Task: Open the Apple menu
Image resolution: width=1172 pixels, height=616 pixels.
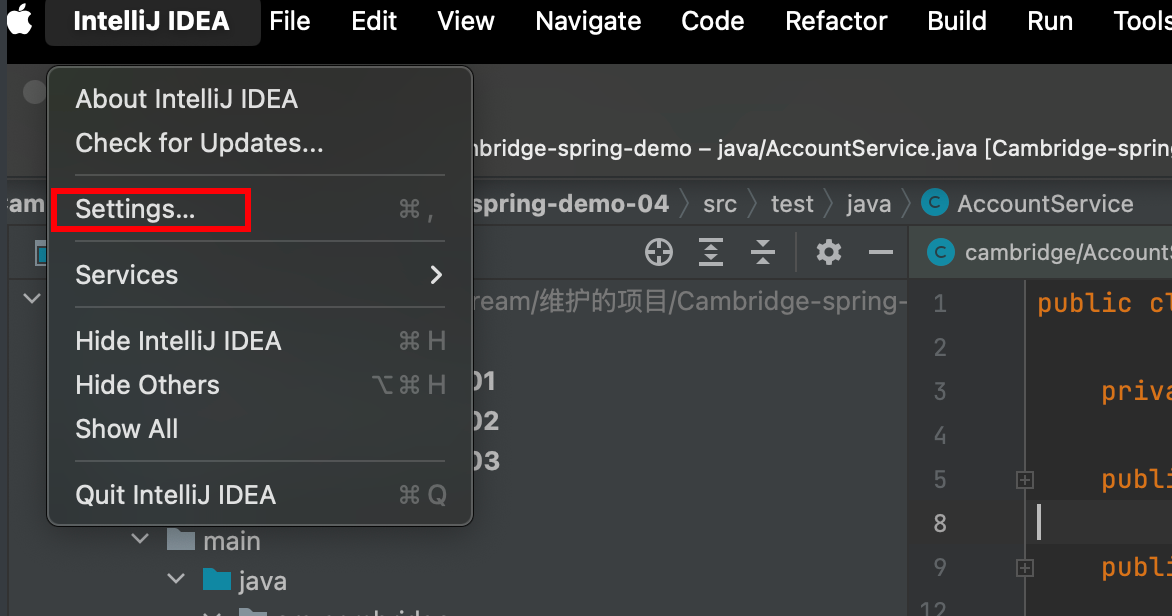Action: point(19,21)
